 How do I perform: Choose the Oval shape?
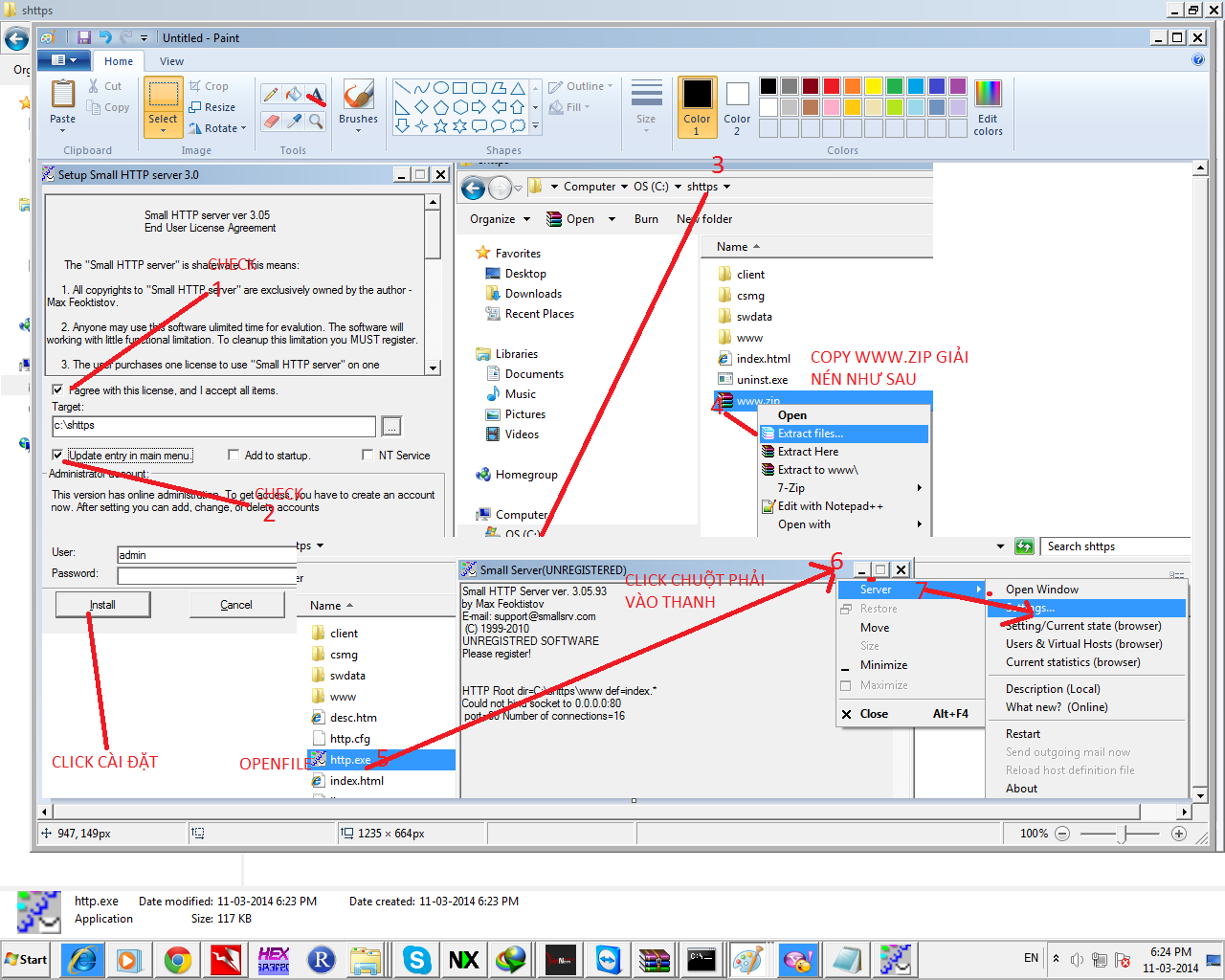[x=441, y=88]
